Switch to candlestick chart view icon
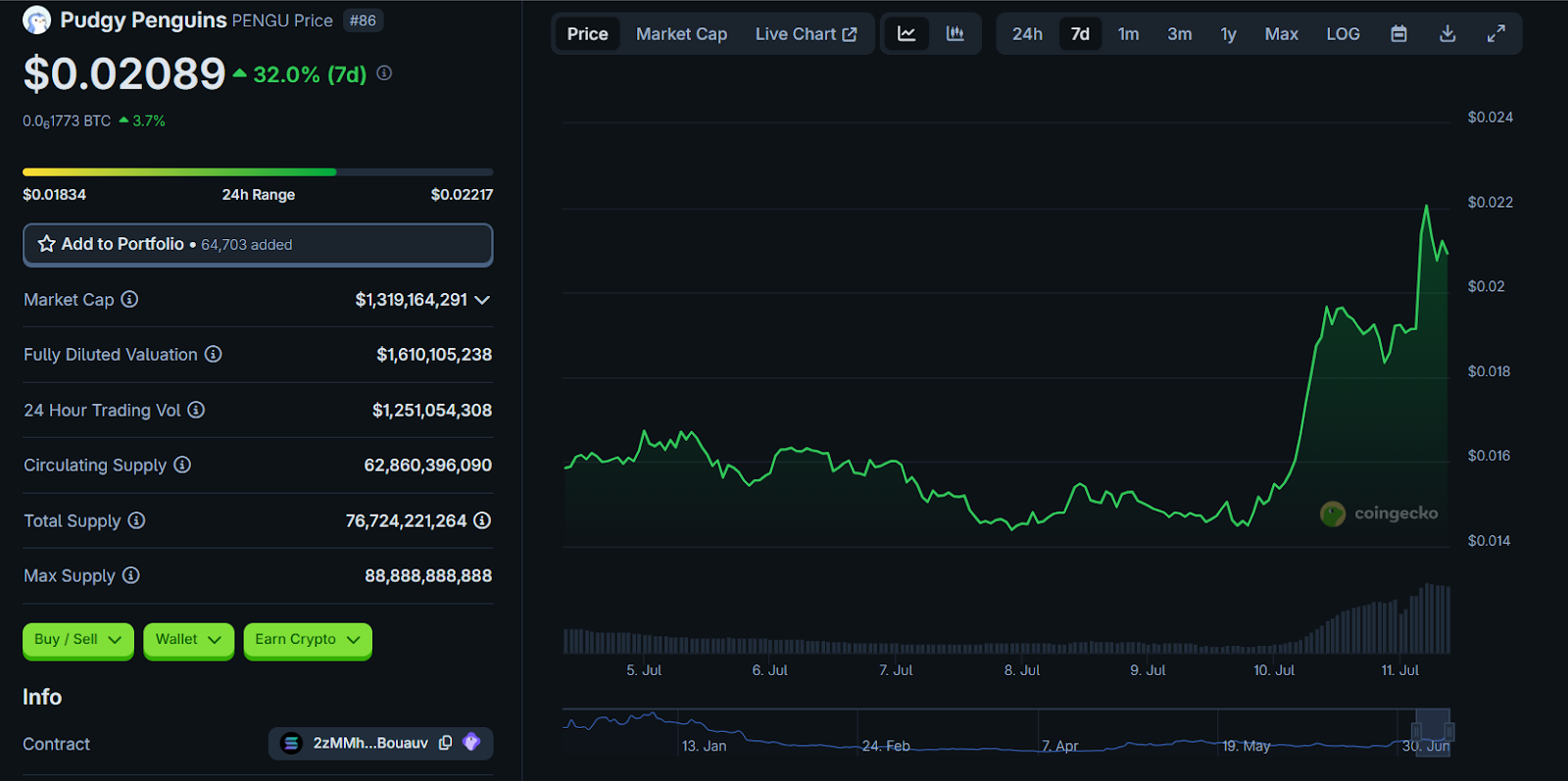Viewport: 1568px width, 781px height. coord(955,33)
